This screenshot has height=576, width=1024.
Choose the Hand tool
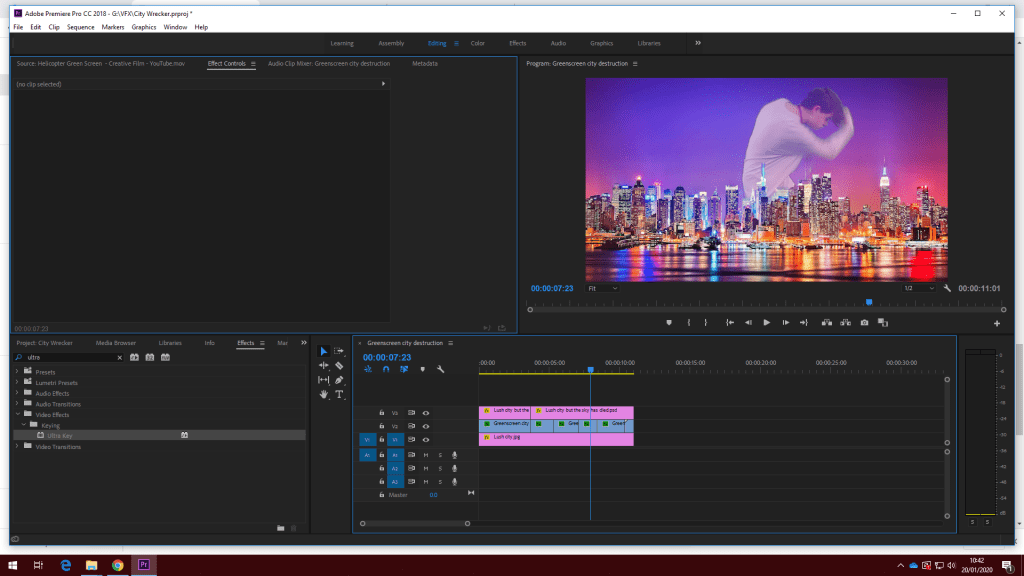[324, 394]
